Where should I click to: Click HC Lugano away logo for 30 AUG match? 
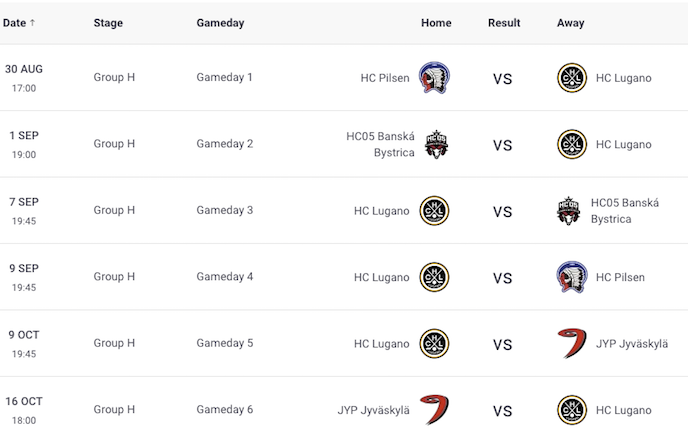tap(572, 78)
